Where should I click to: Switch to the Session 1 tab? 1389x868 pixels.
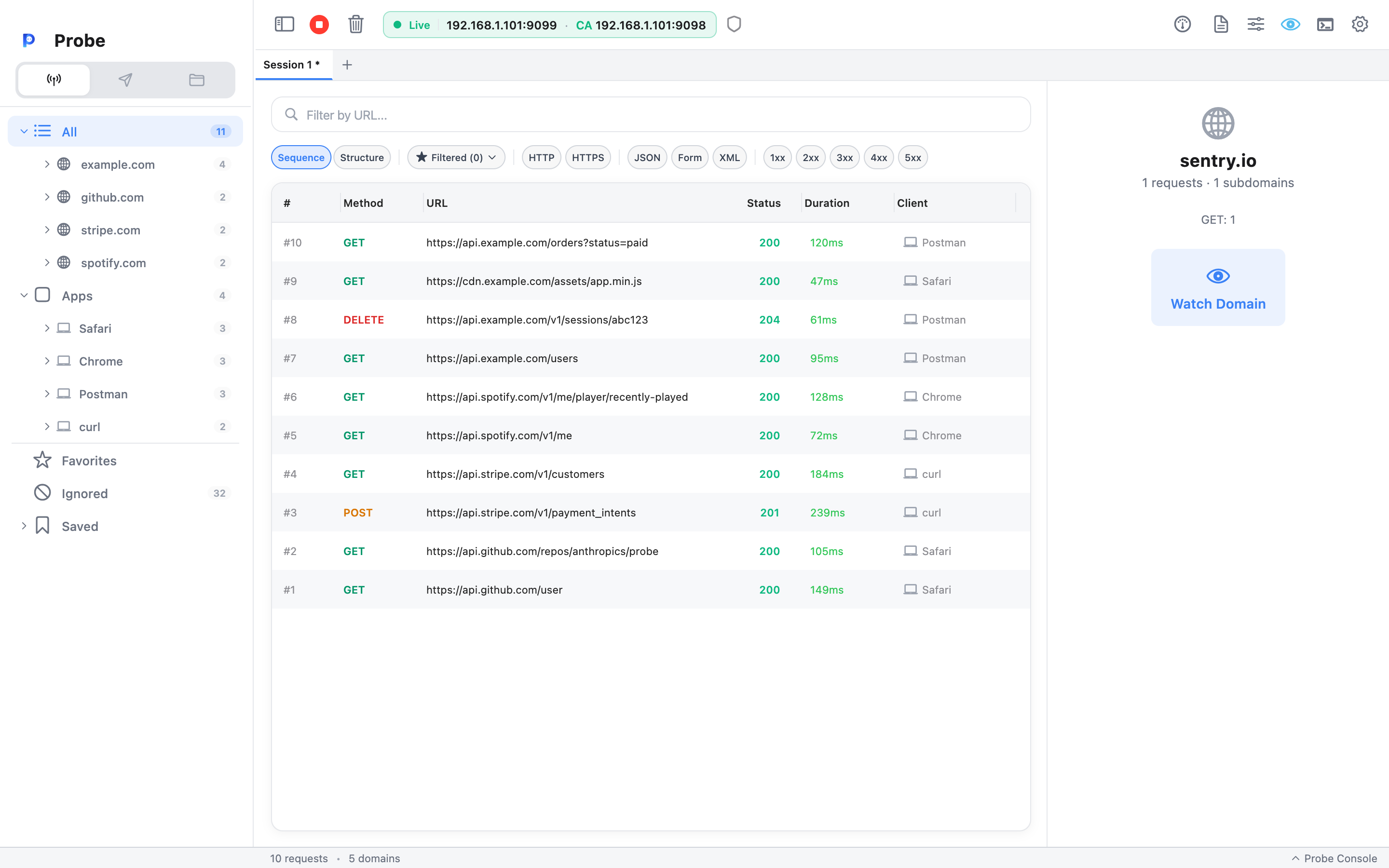click(x=293, y=65)
